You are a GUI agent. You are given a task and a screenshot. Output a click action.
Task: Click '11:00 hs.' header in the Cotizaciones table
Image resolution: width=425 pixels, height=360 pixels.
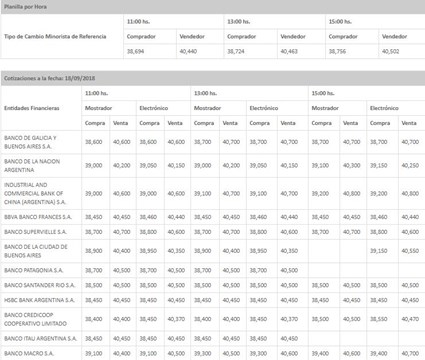[x=96, y=93]
